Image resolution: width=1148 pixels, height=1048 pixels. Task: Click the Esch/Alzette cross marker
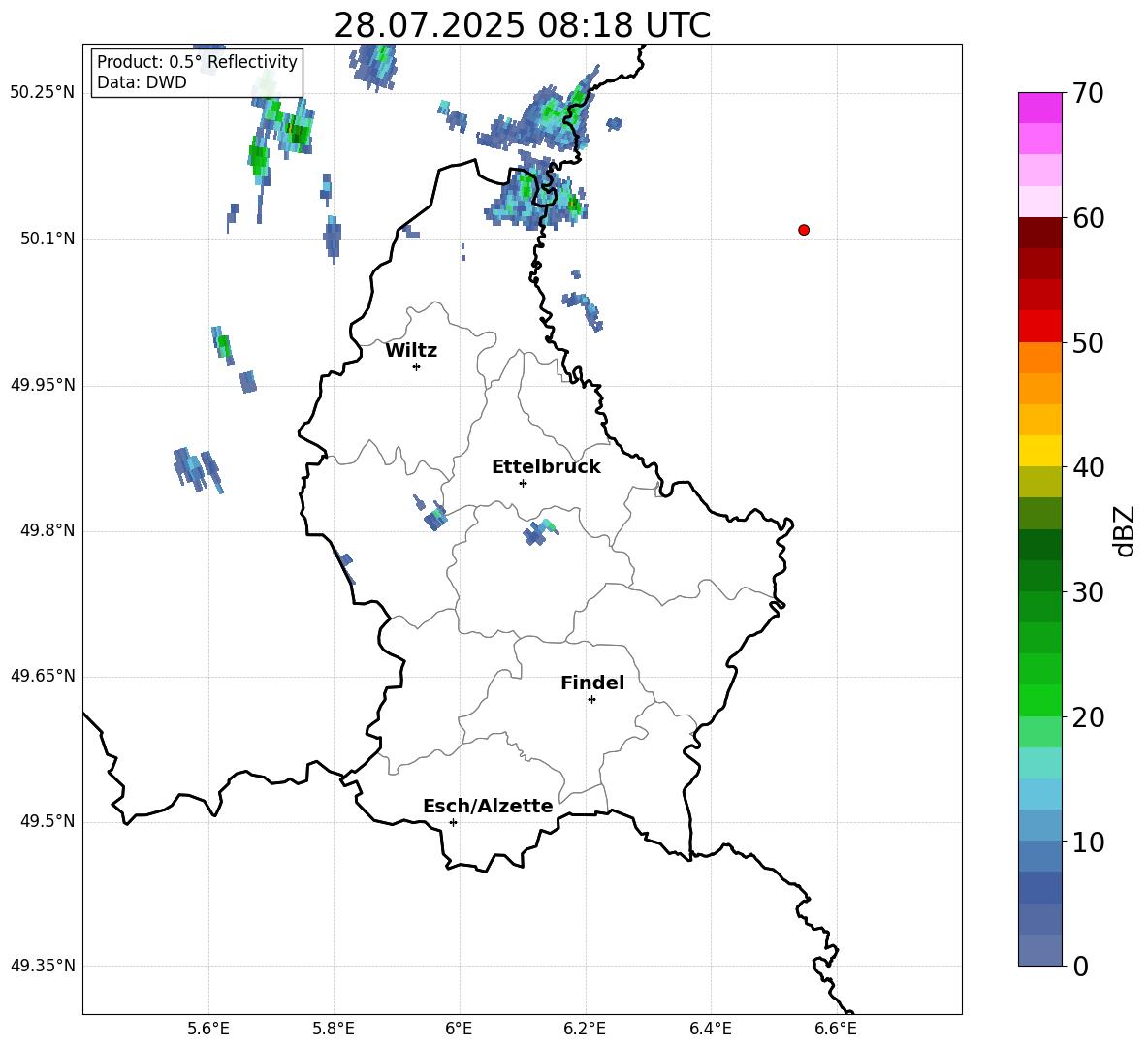click(453, 822)
